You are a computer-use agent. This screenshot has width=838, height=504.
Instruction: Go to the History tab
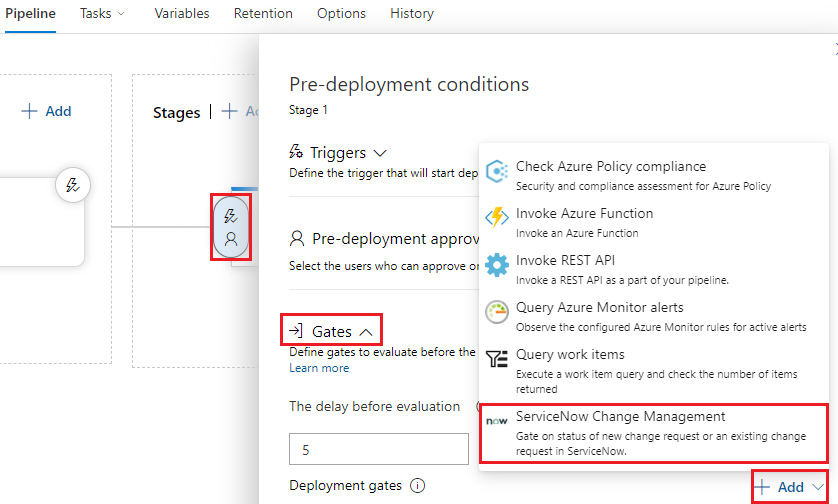(x=412, y=13)
